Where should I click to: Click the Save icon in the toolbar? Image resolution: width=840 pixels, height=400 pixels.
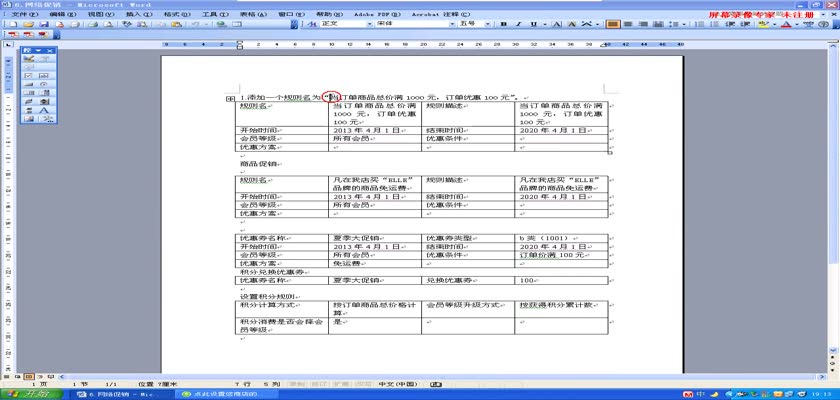[x=43, y=24]
